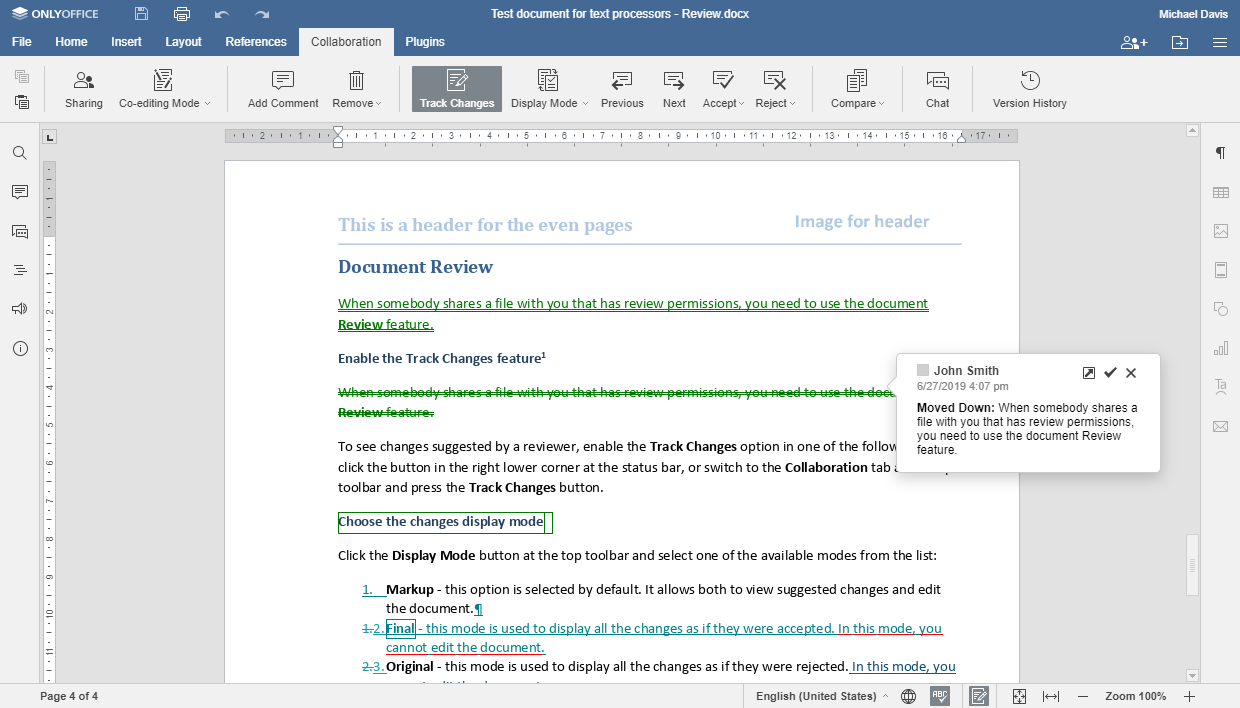Open the Navigation panel in left sidebar

20,270
